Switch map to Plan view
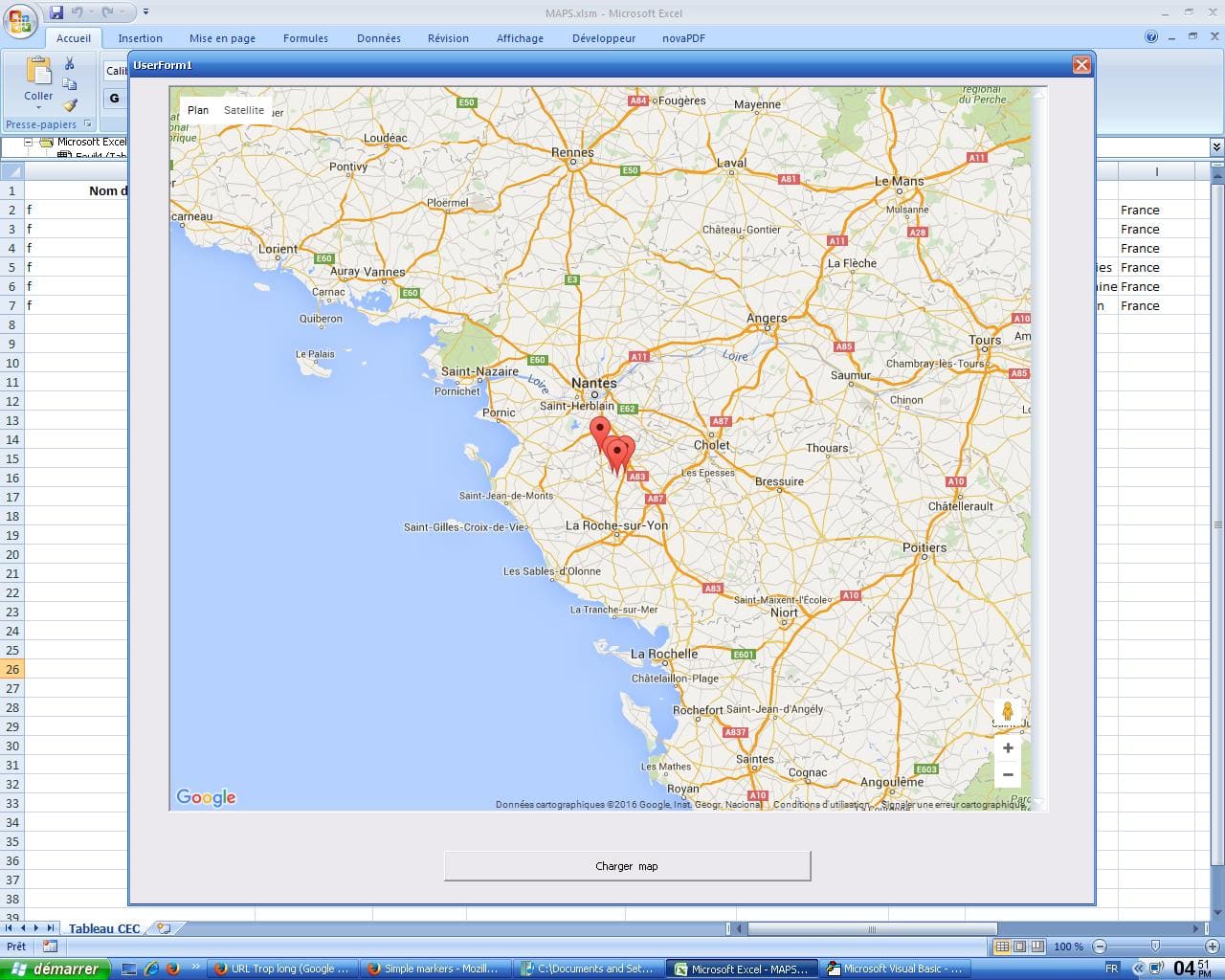1225x980 pixels. pyautogui.click(x=198, y=110)
